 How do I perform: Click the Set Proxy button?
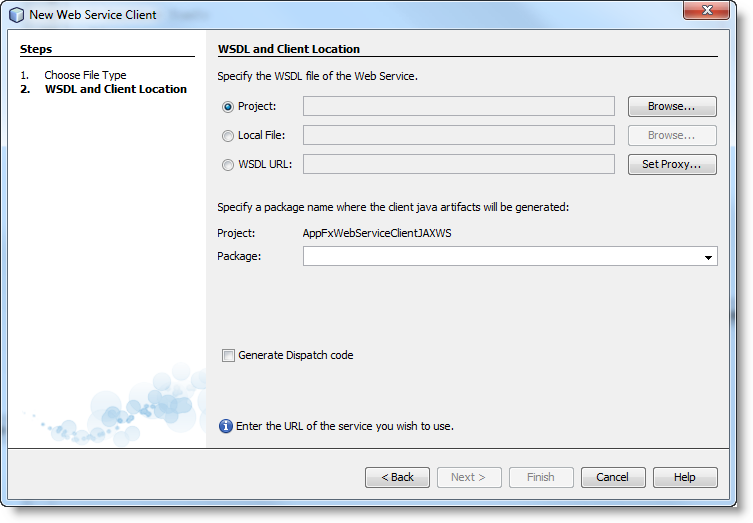click(x=672, y=165)
